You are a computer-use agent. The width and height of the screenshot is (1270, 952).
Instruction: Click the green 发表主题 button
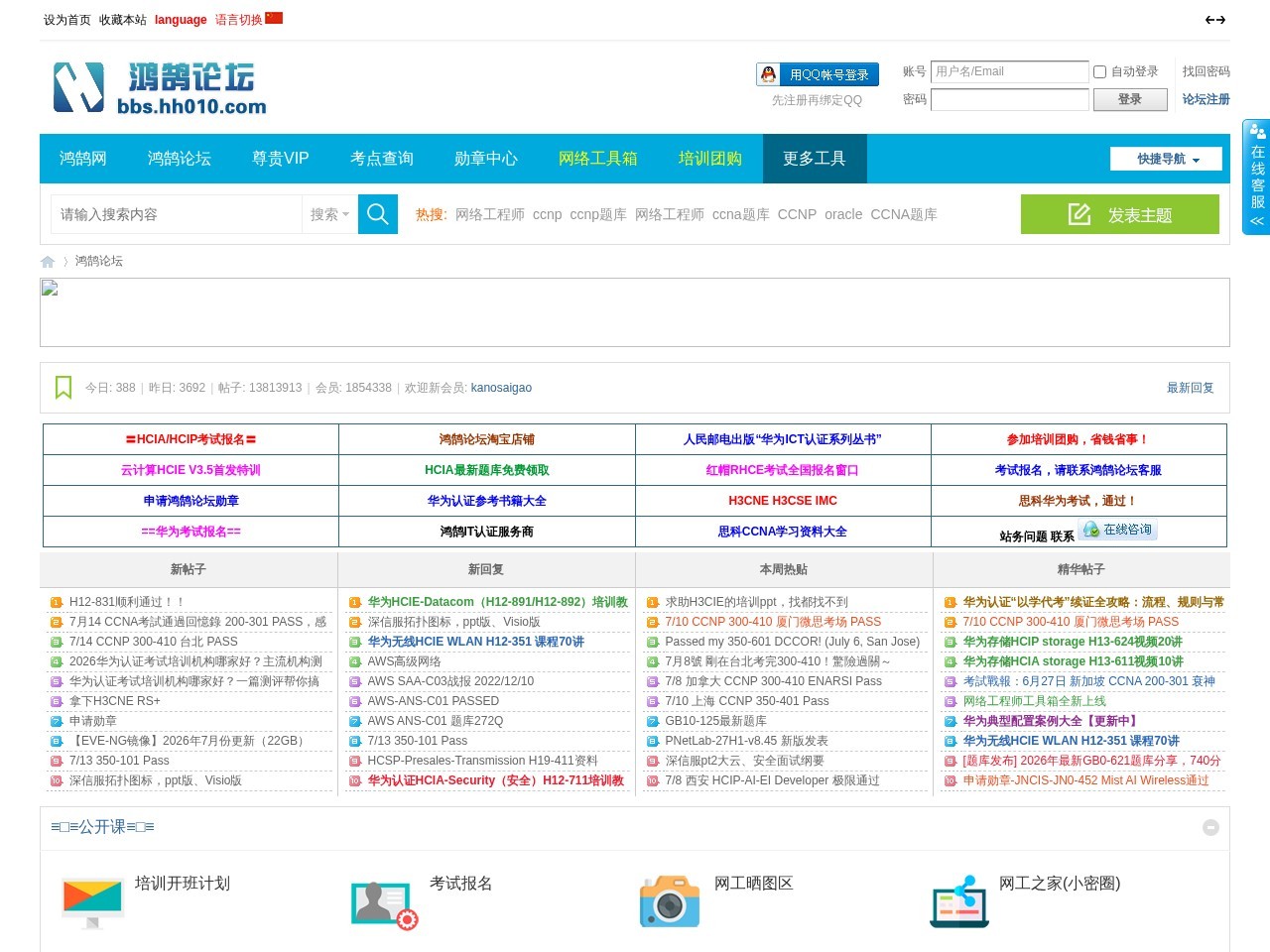point(1120,214)
